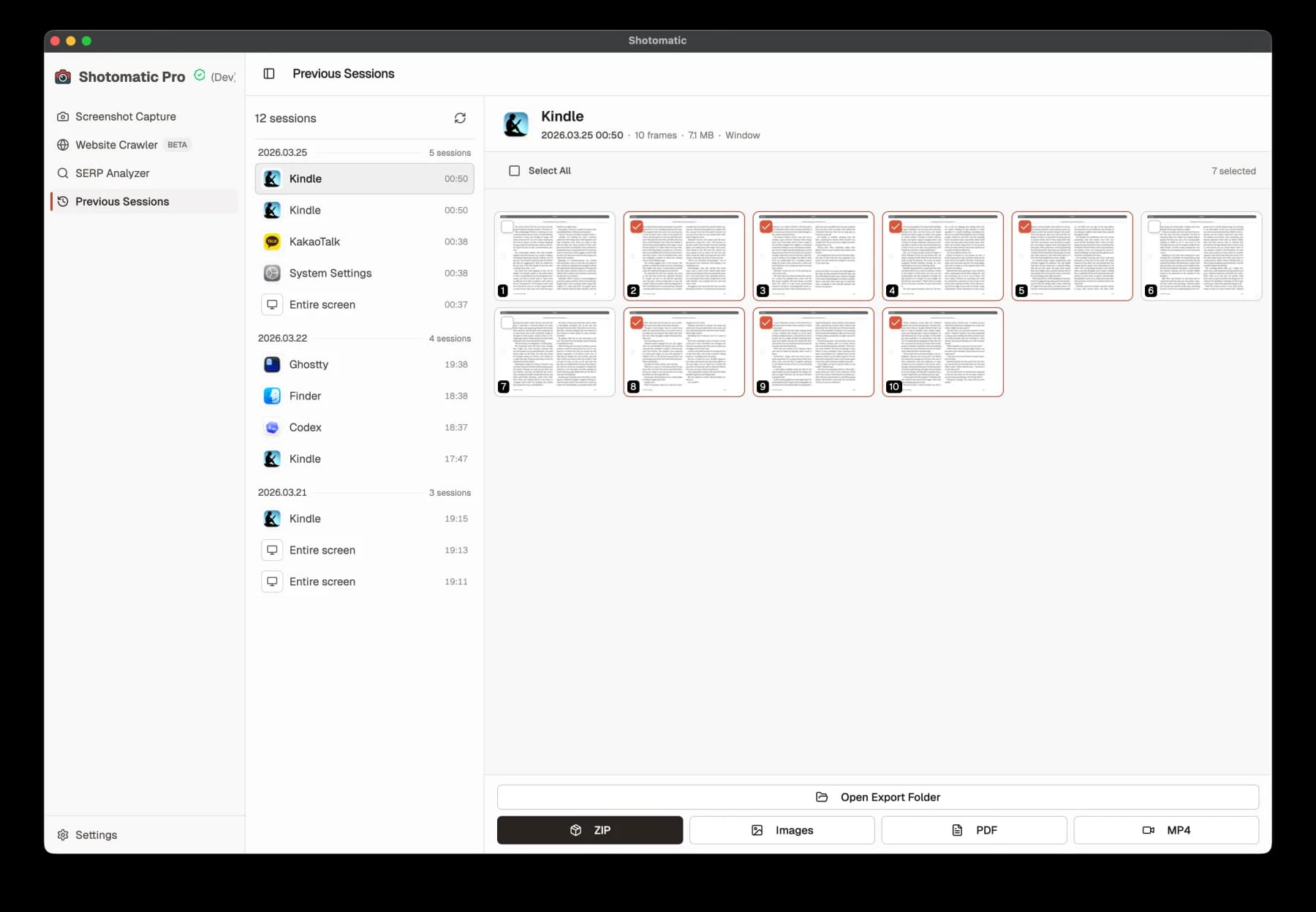Open the Finder session from 2026.03.22
The image size is (1316, 912).
[x=304, y=396]
